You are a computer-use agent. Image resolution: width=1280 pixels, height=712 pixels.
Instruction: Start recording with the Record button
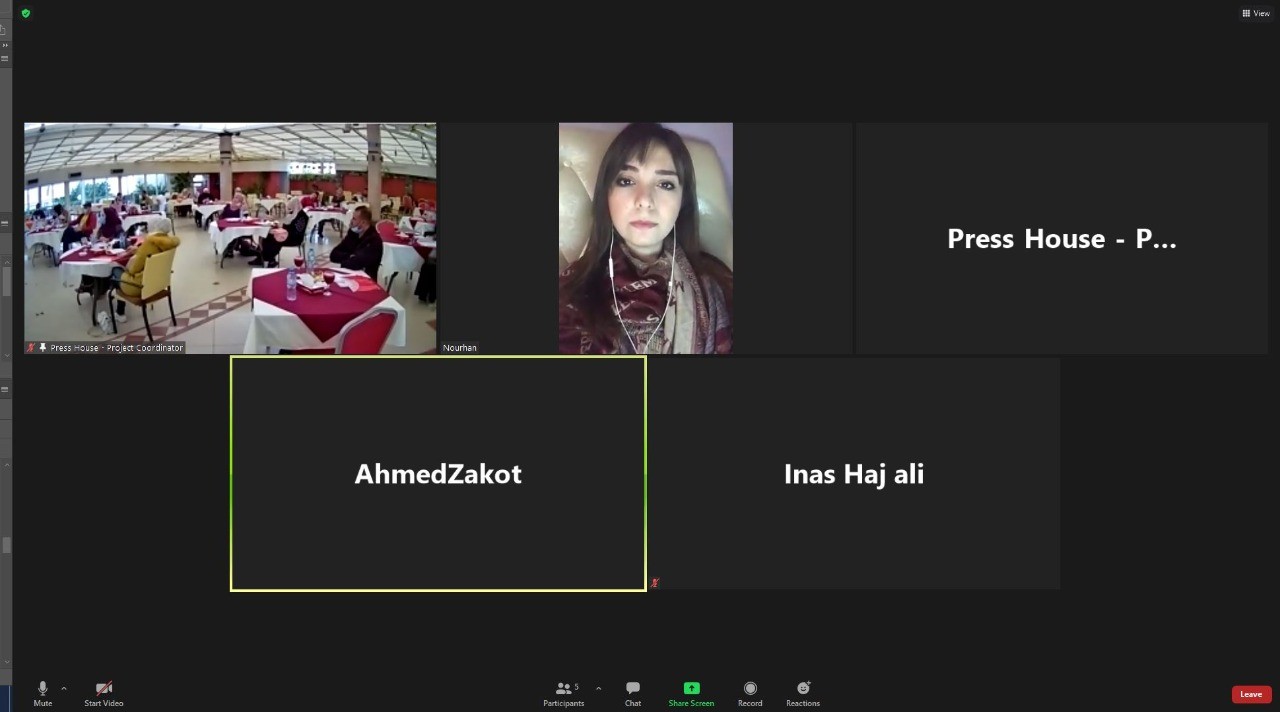750,694
